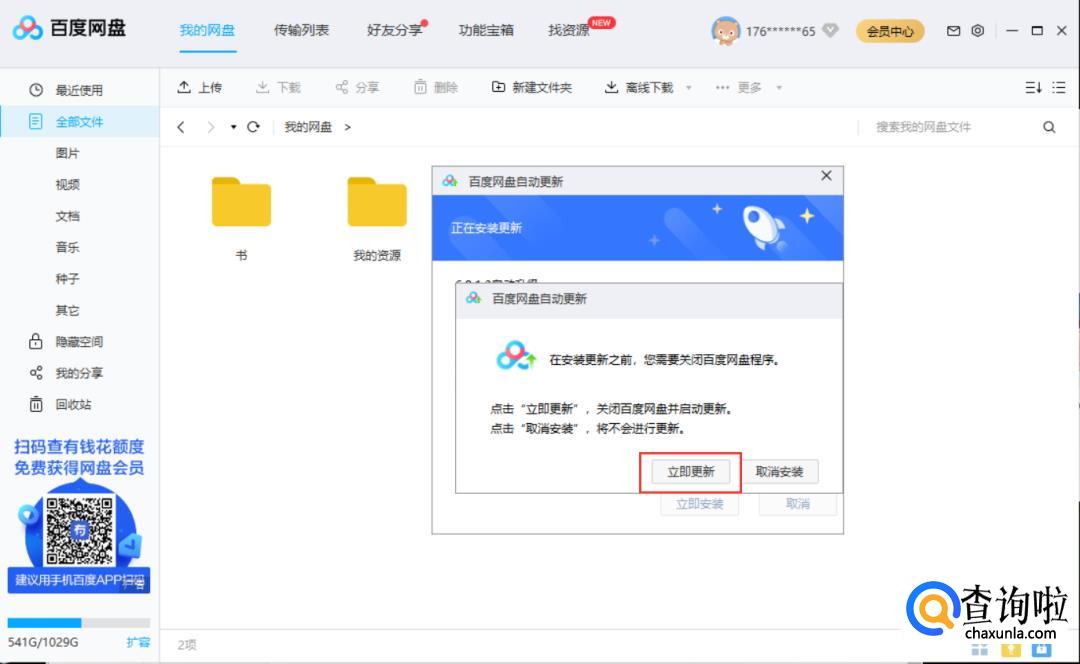This screenshot has height=664, width=1080.
Task: Click the sort order icon
Action: (1033, 87)
